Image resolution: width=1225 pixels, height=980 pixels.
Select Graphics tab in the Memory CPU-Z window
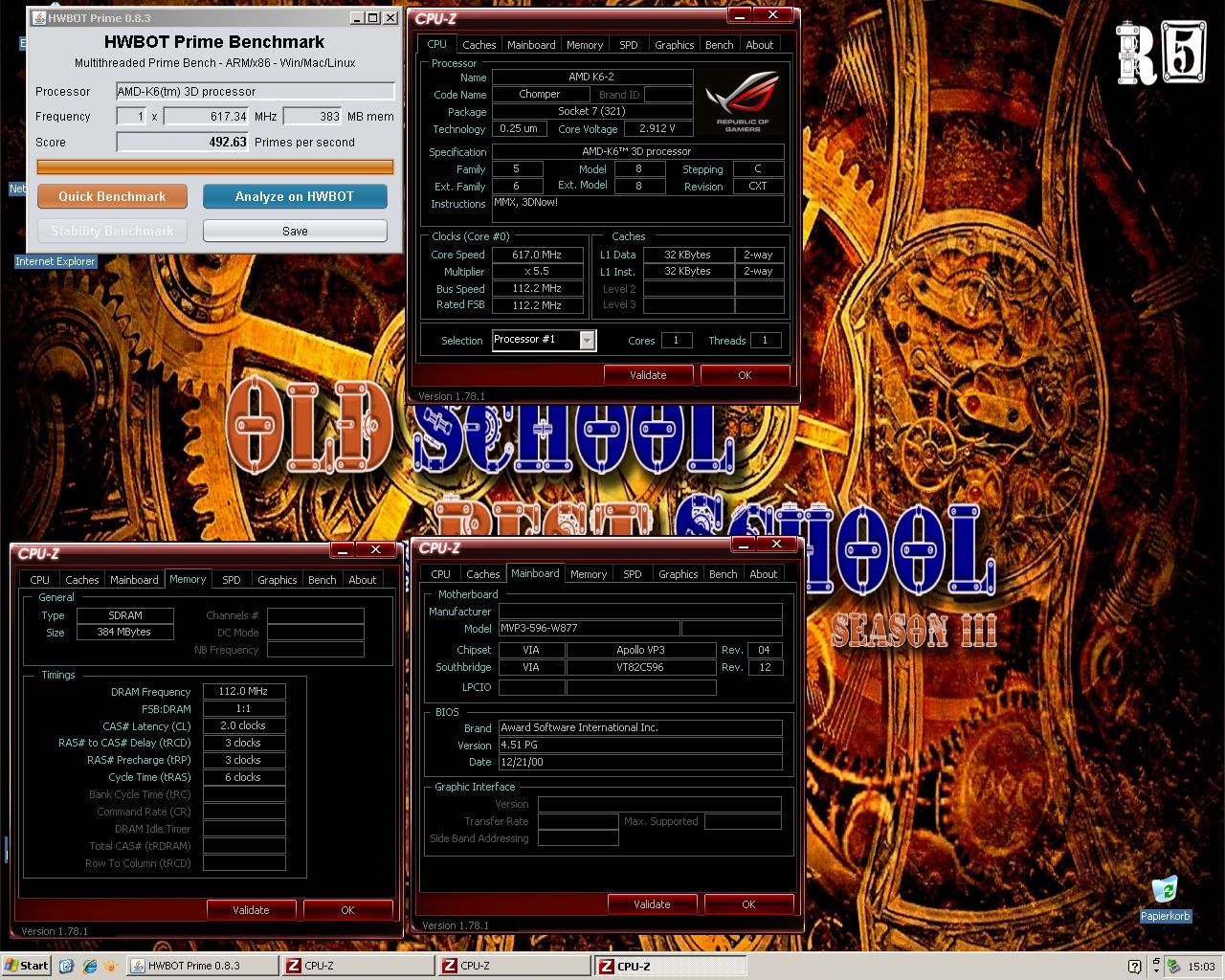278,580
